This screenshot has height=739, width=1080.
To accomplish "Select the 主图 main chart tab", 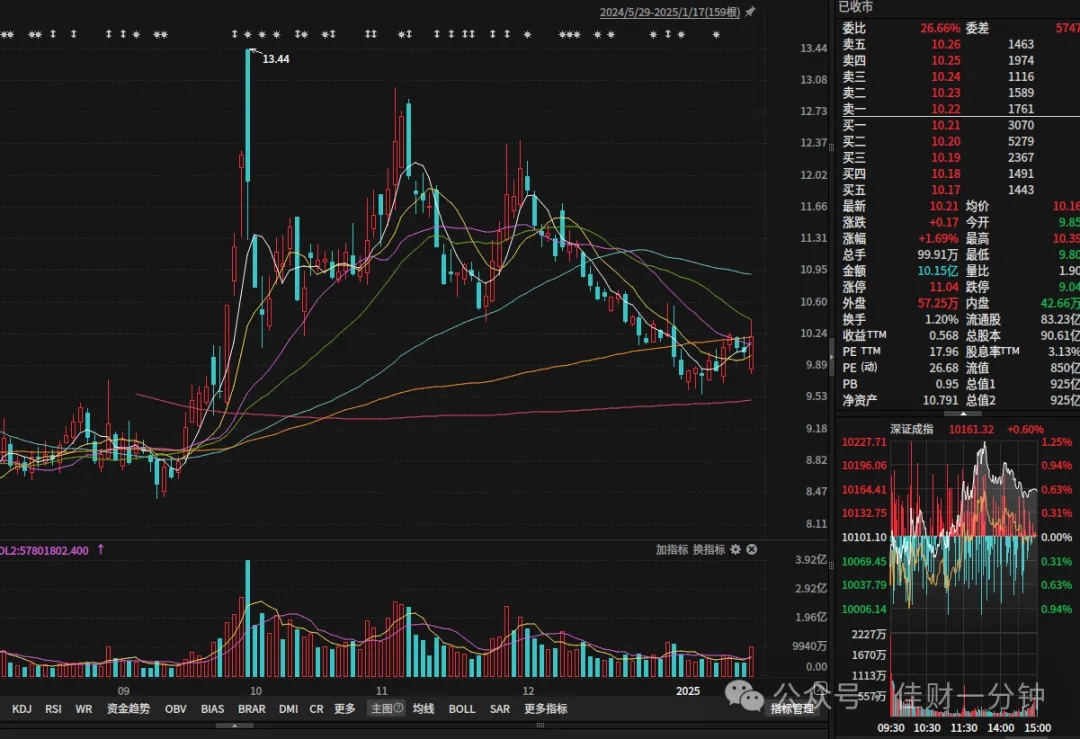I will (387, 709).
